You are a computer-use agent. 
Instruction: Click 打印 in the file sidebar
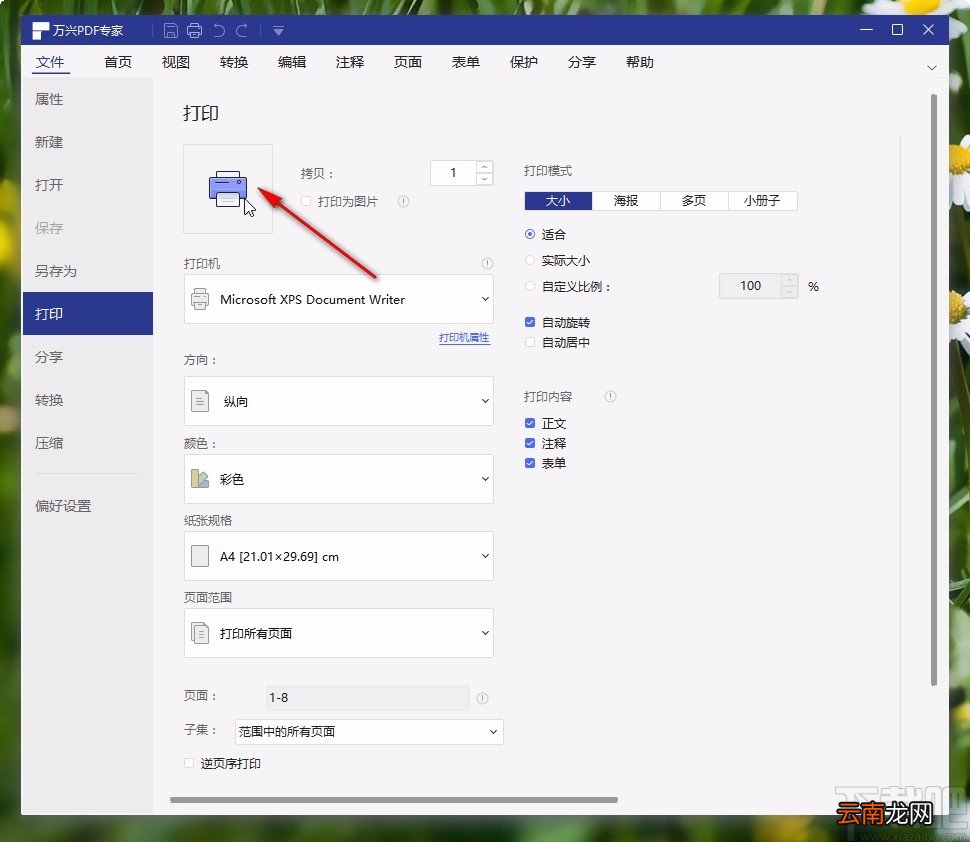(88, 314)
